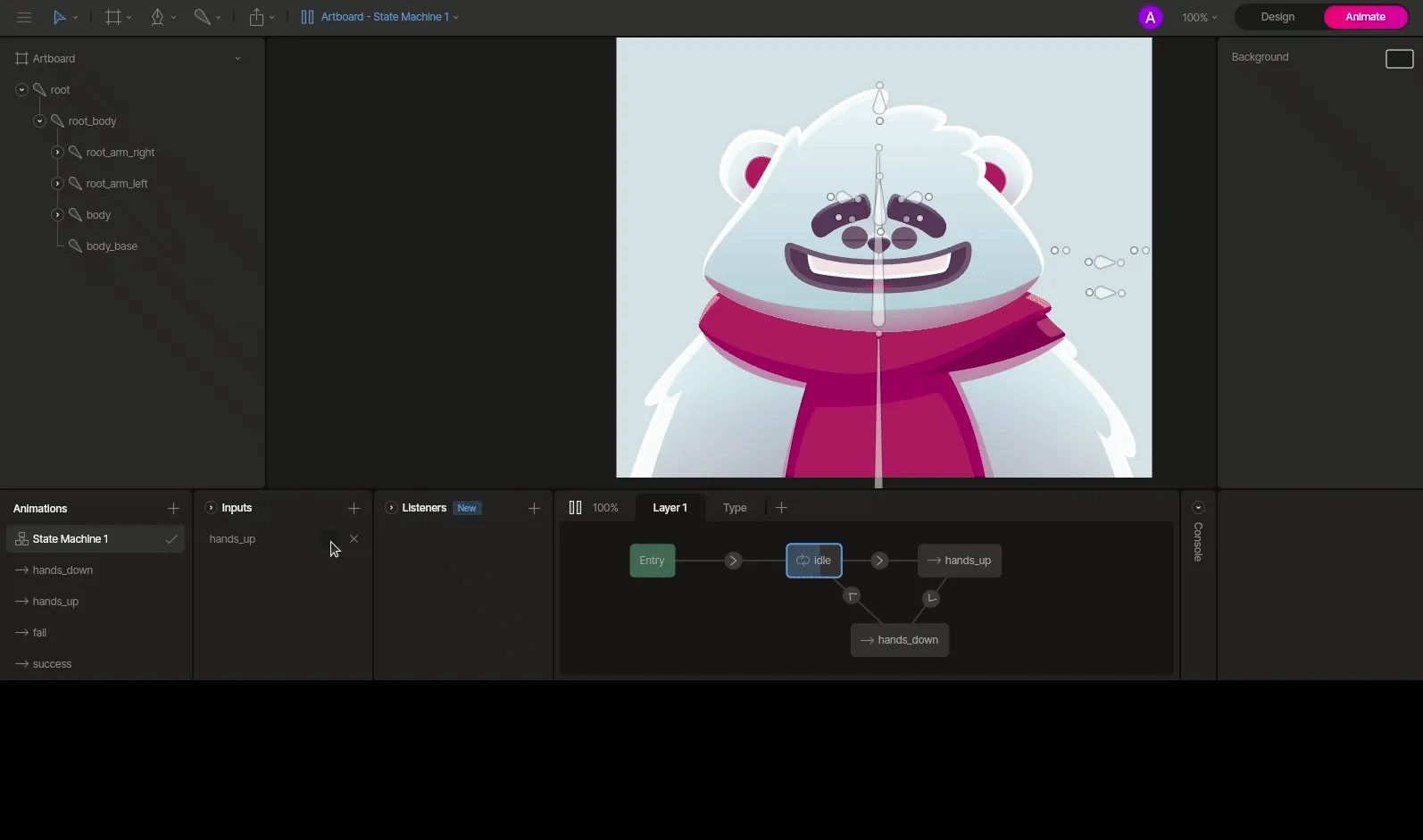Toggle the hands_up input checkbox
The height and width of the screenshot is (840, 1423).
pyautogui.click(x=329, y=539)
